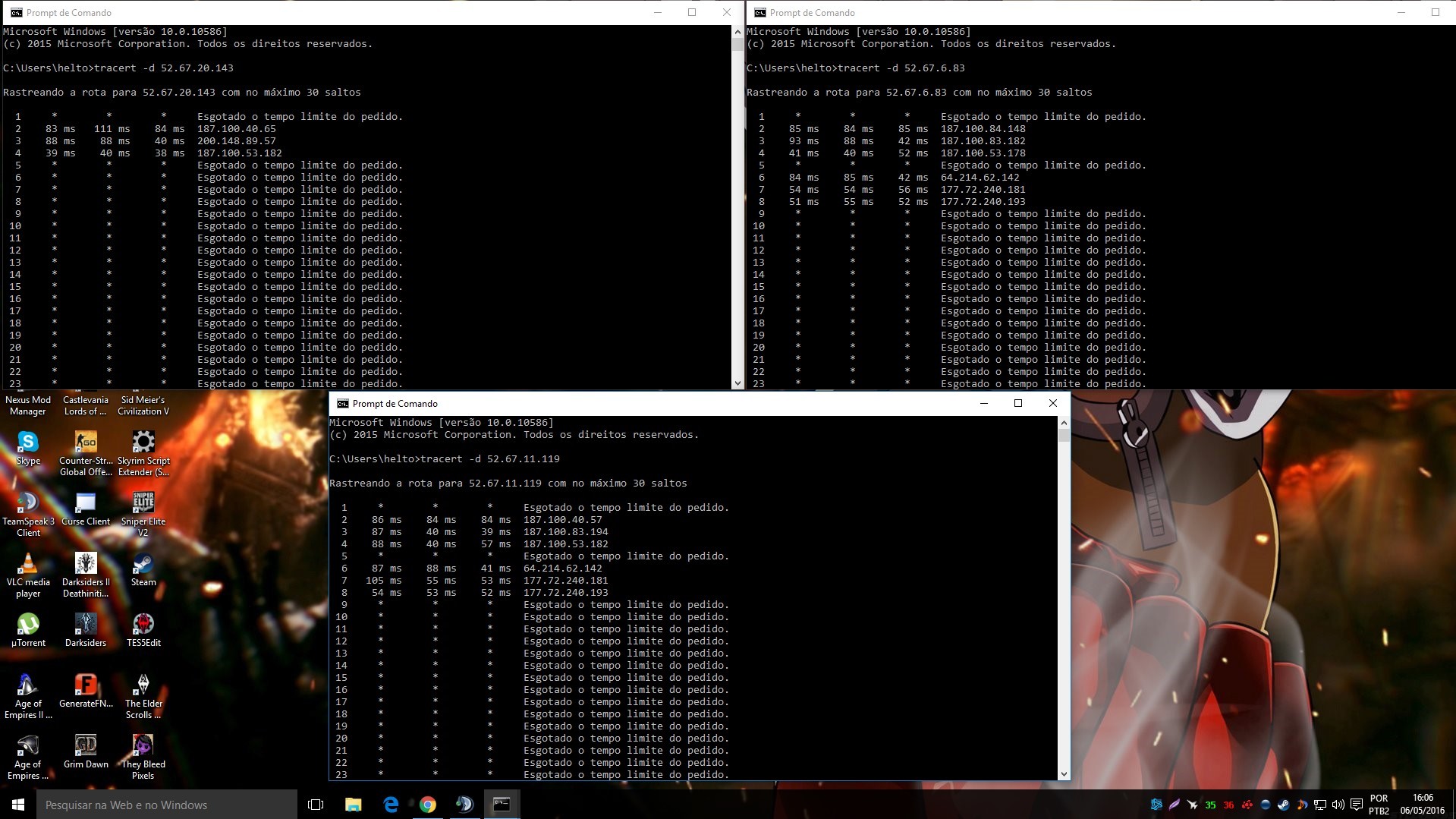The height and width of the screenshot is (819, 1456).
Task: Select the µTorrent desktop icon
Action: point(28,625)
